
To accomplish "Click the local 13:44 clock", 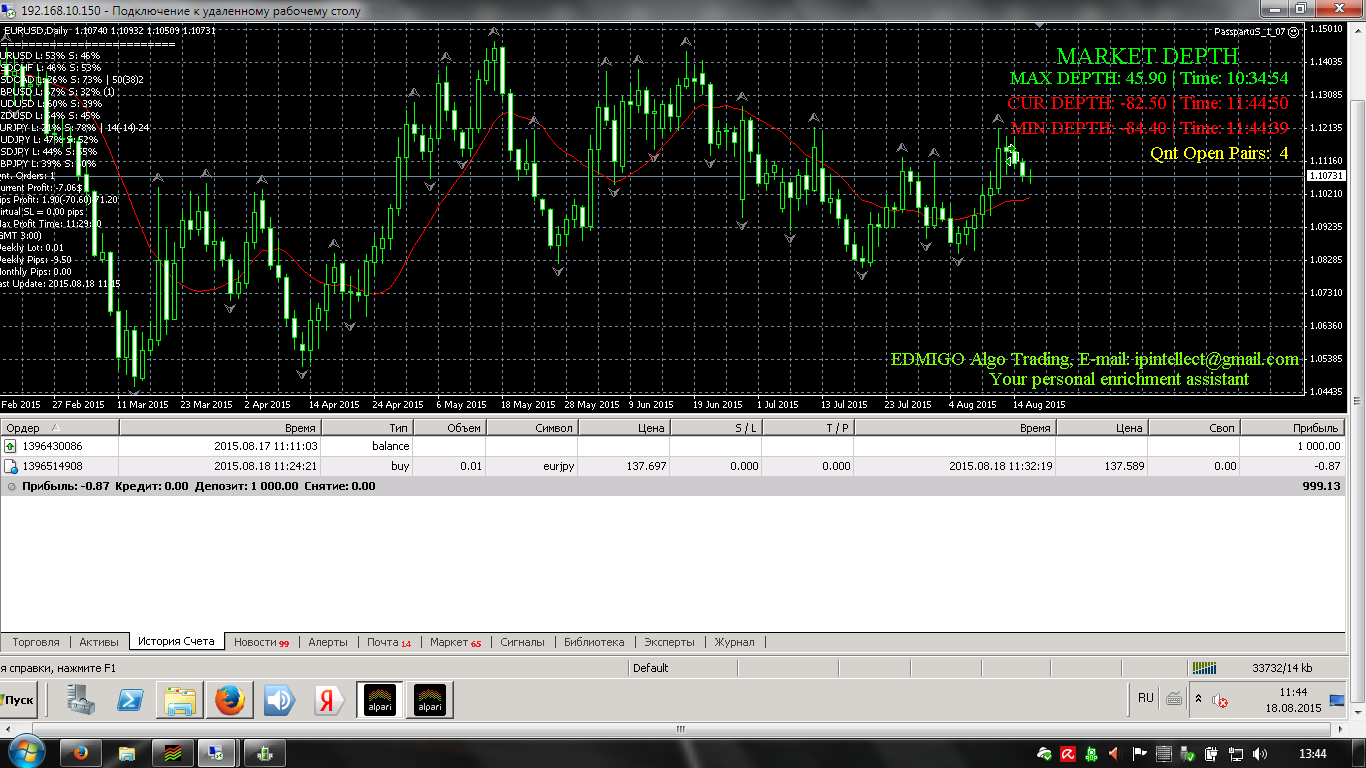I will click(1313, 753).
